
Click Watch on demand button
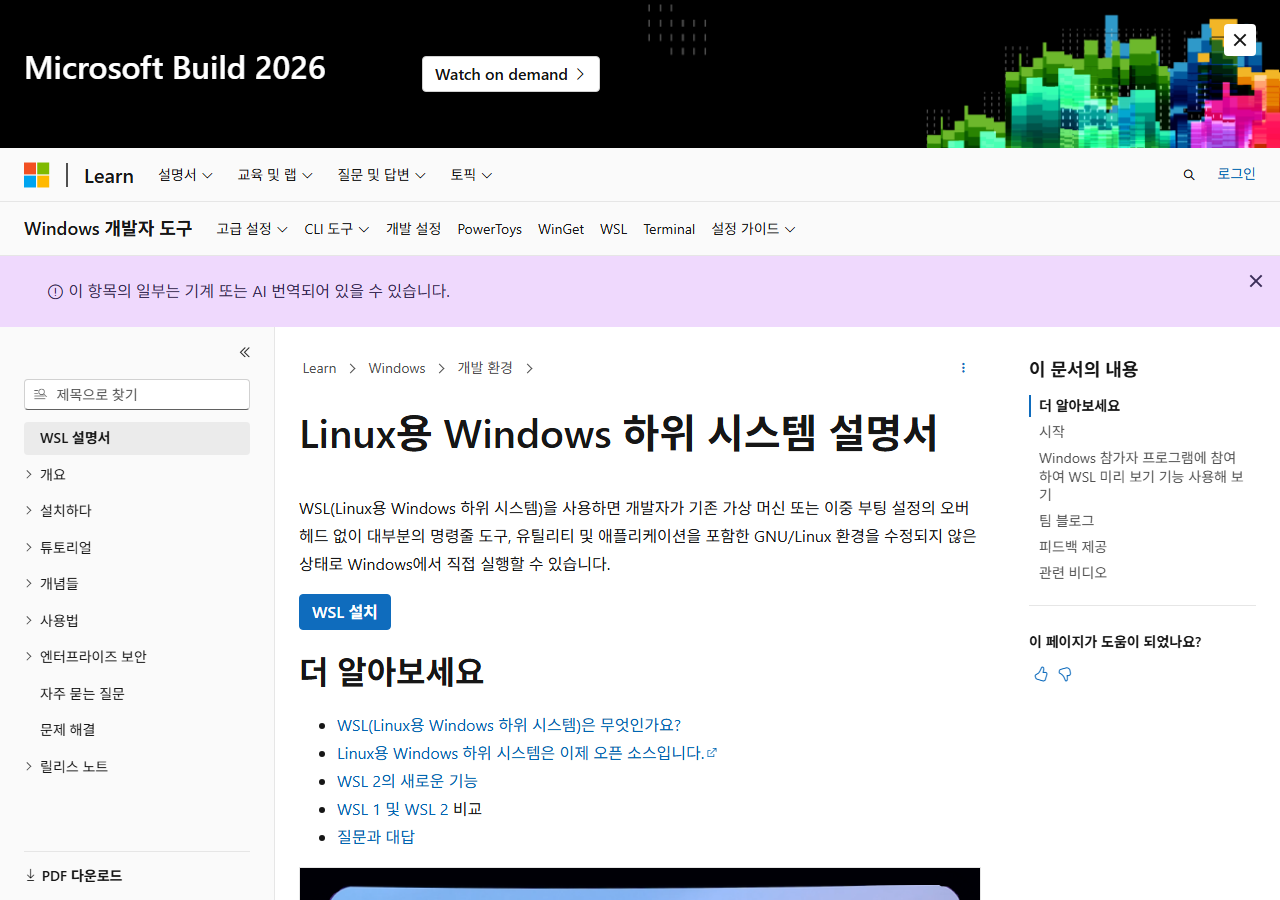coord(511,74)
